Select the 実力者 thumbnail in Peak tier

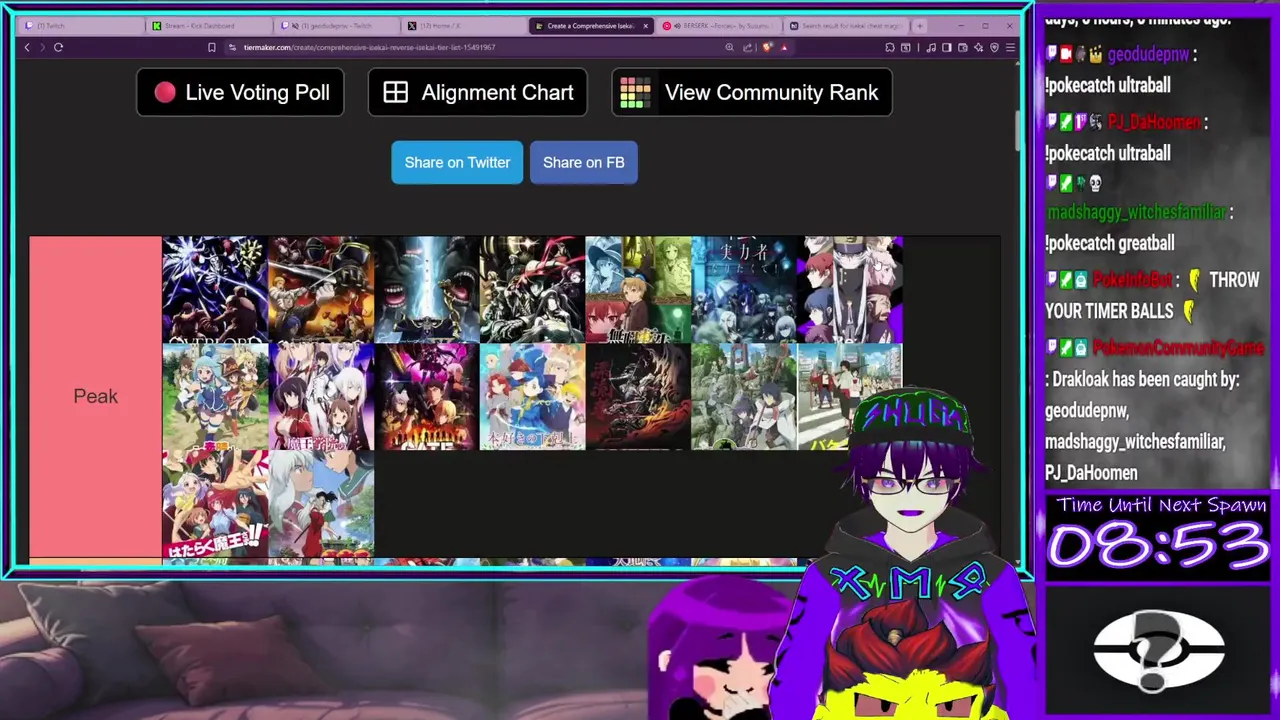click(744, 290)
